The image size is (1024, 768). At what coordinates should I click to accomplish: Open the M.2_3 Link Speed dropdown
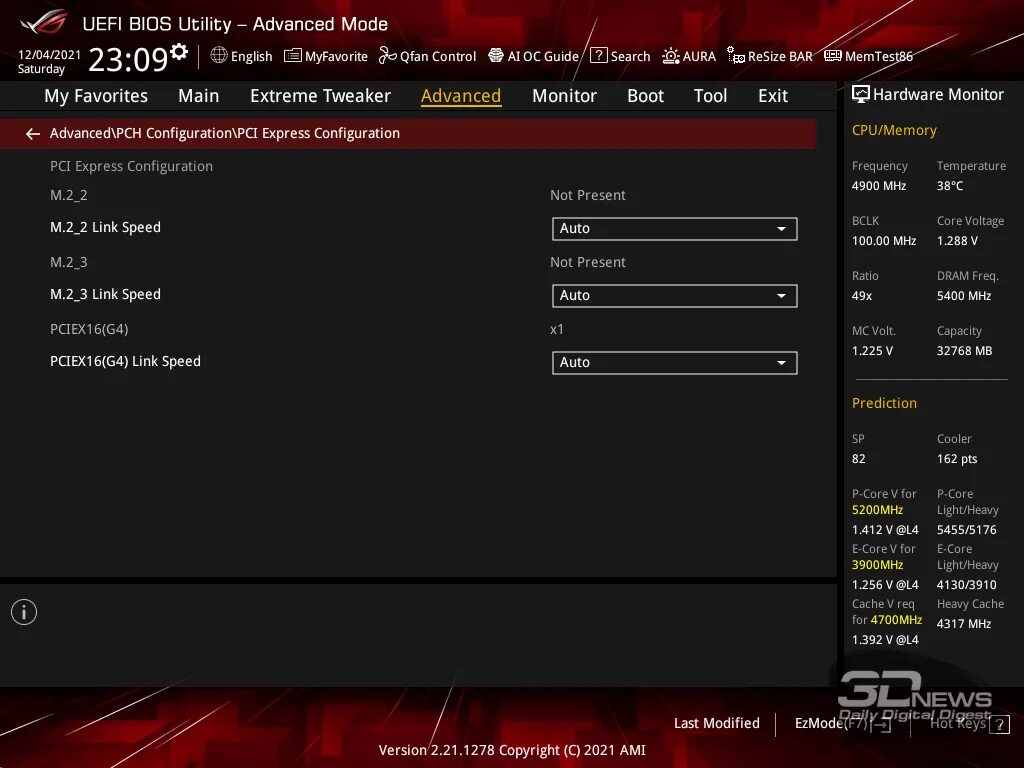675,296
